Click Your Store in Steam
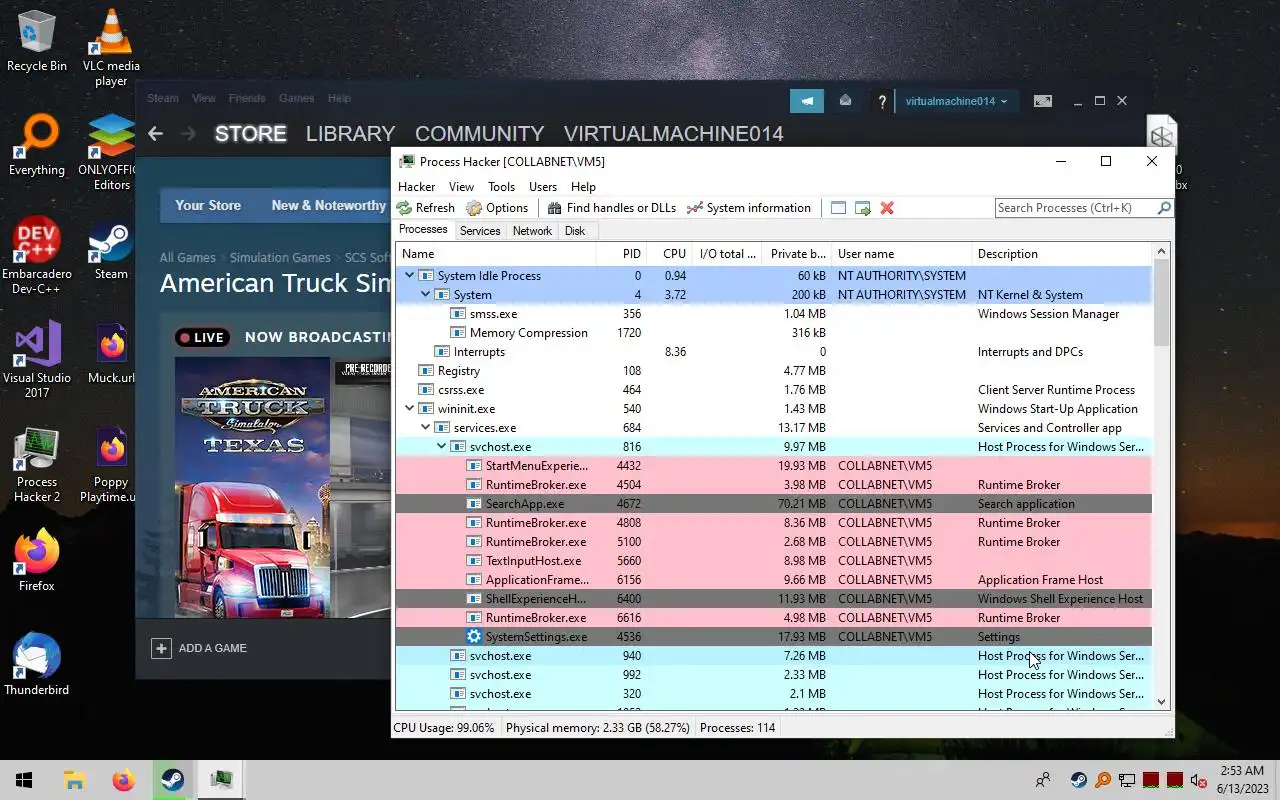The image size is (1280, 800). pos(208,205)
